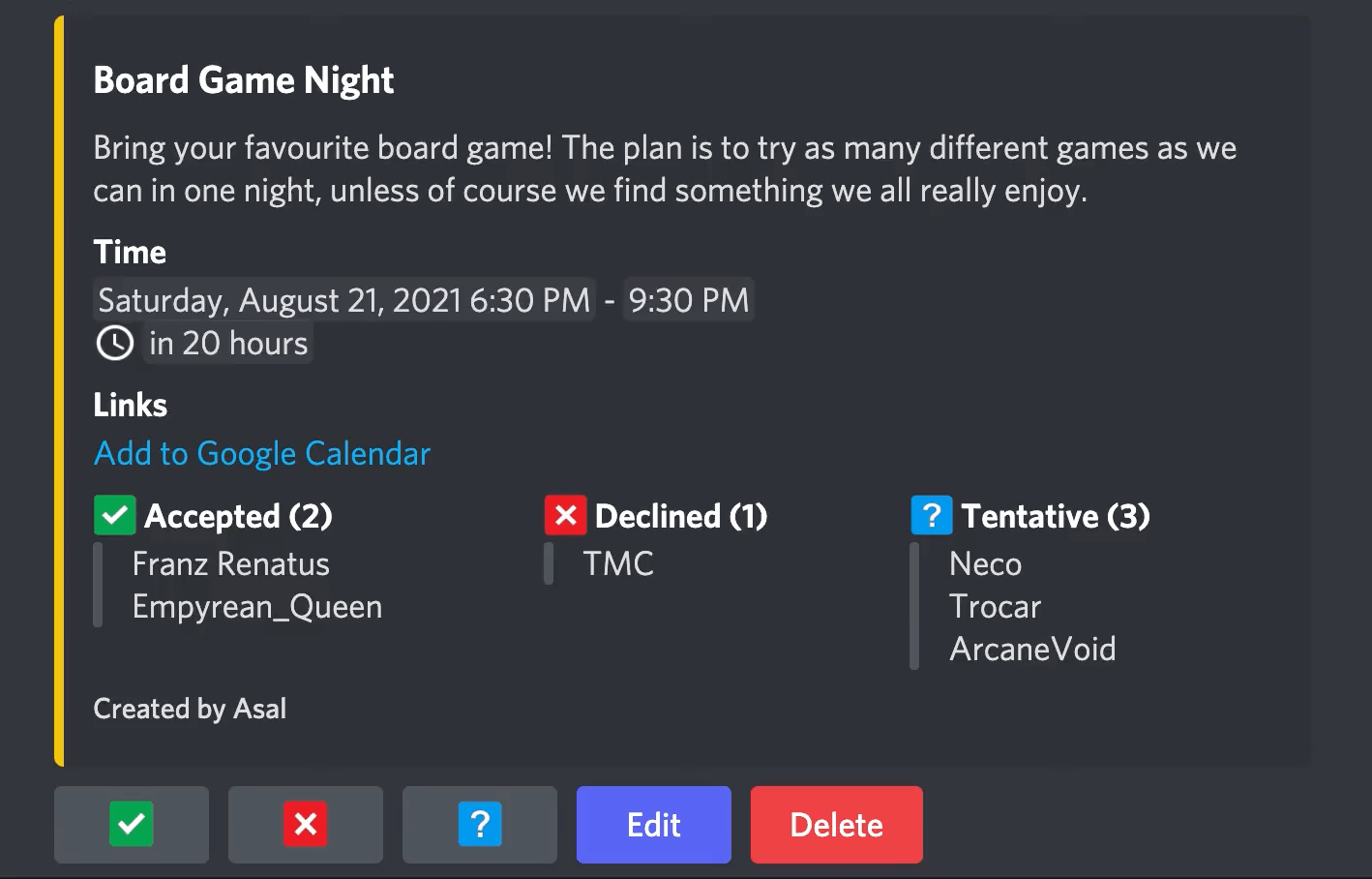This screenshot has height=879, width=1372.
Task: Click the green check icon next to Accepted
Action: 114,516
